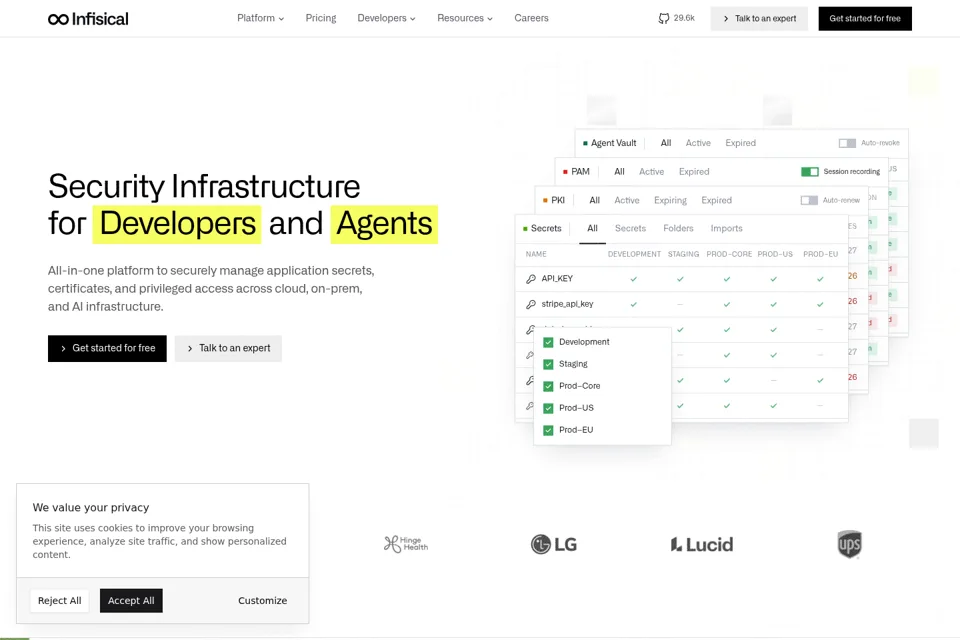The width and height of the screenshot is (960, 640).
Task: Click stripe_api_key checkmark under PROD-EU
Action: click(x=820, y=304)
